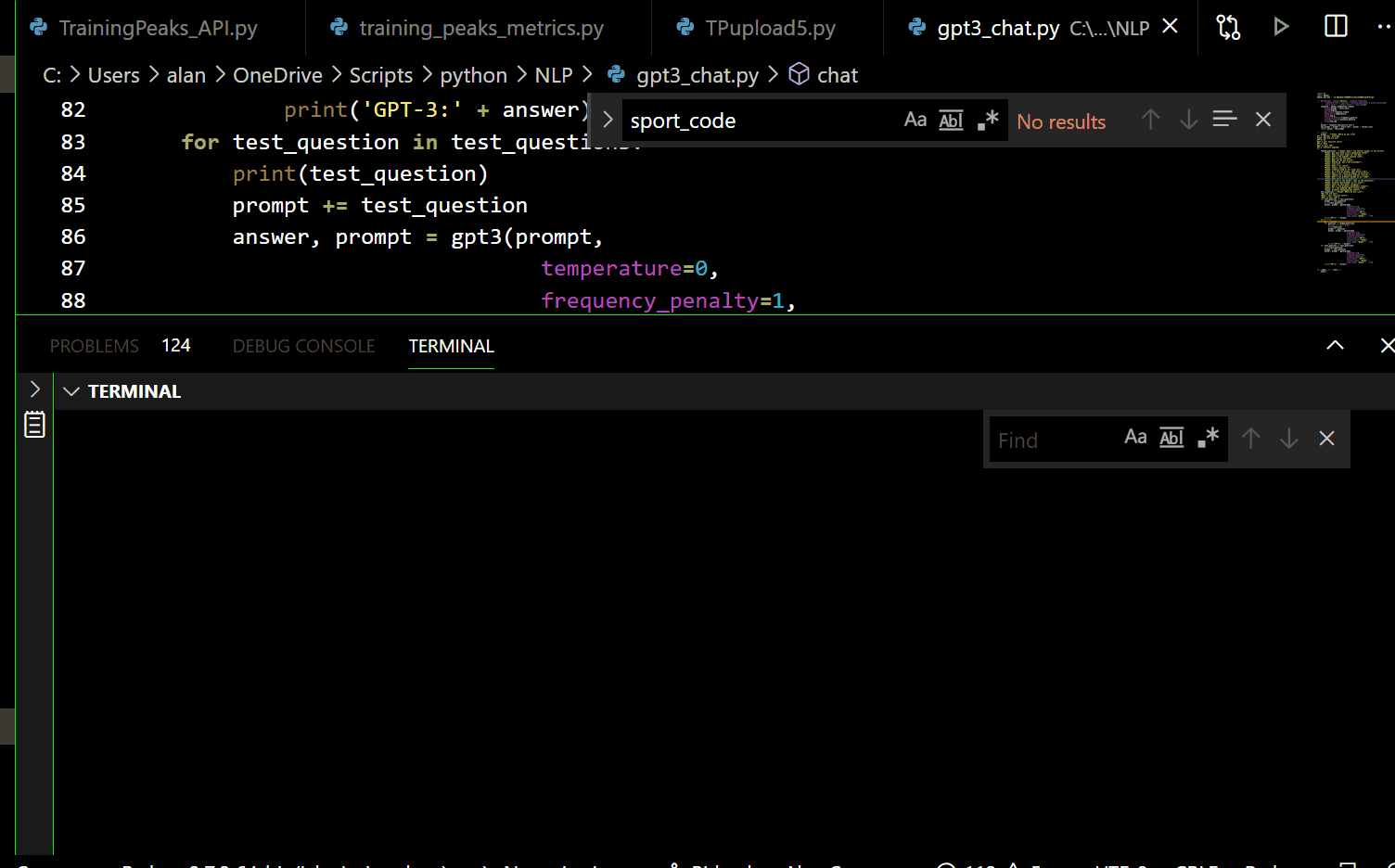Select the TERMINAL panel tab
Screen dimensions: 1395x868
[451, 346]
